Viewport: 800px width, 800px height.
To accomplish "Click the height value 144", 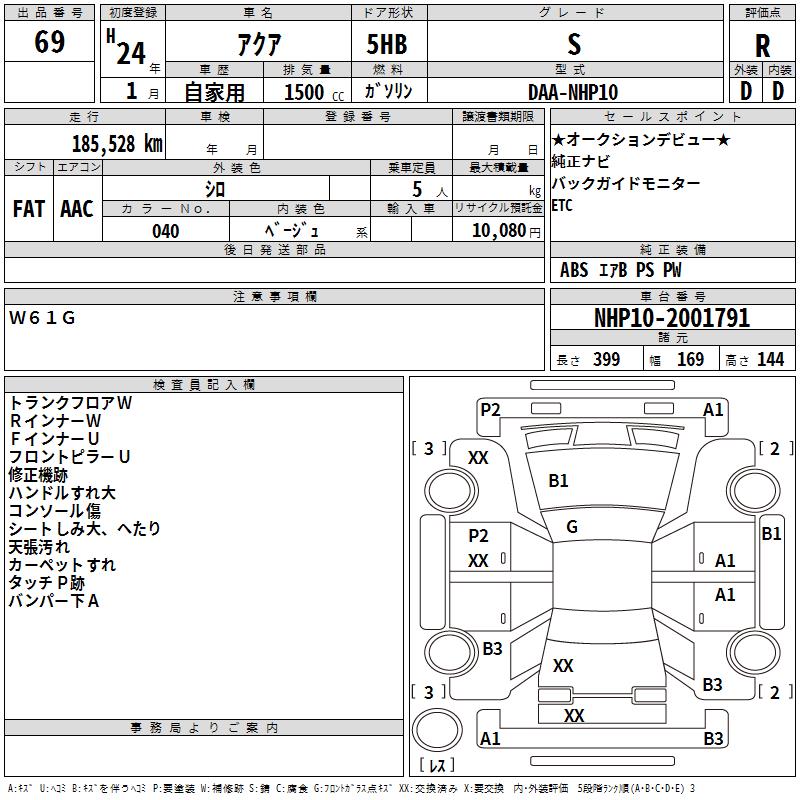I will (770, 359).
